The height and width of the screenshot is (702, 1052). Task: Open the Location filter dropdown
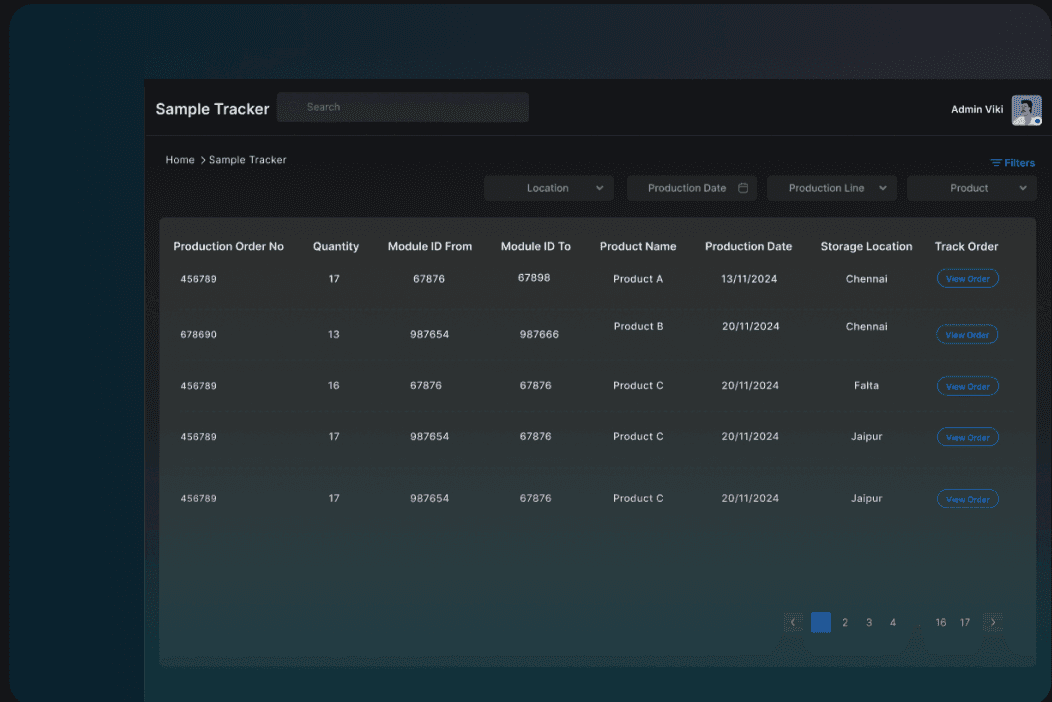548,187
